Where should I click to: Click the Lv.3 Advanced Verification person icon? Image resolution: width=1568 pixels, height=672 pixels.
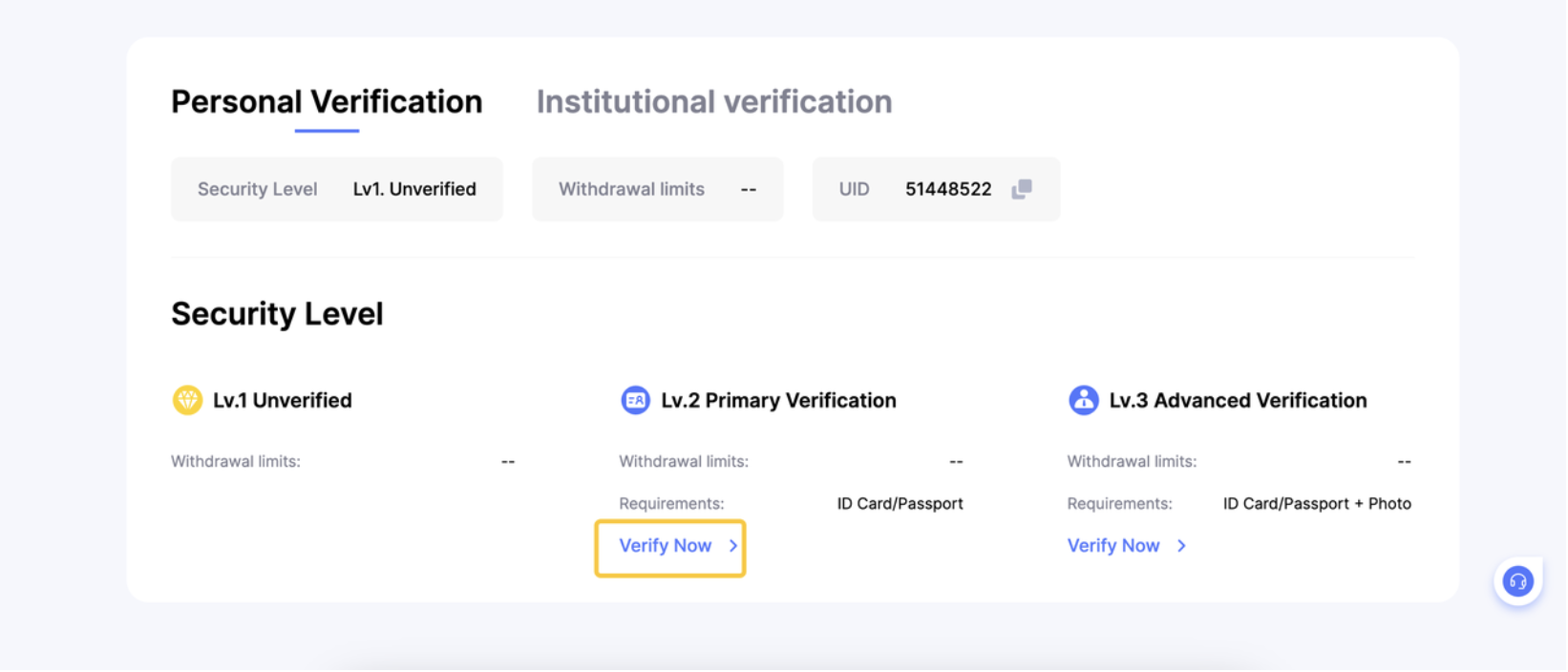pos(1083,400)
